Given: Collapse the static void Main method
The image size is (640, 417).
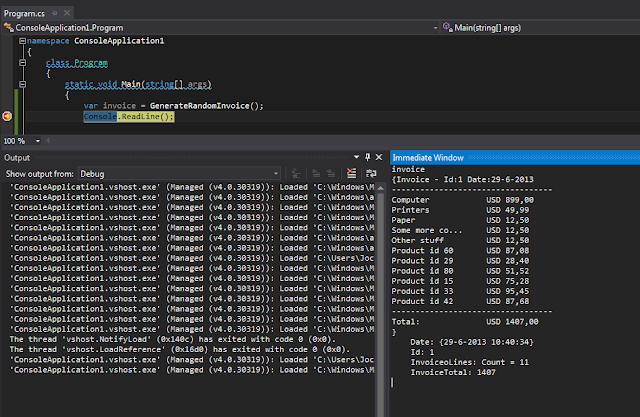Looking at the screenshot, I should [22, 84].
